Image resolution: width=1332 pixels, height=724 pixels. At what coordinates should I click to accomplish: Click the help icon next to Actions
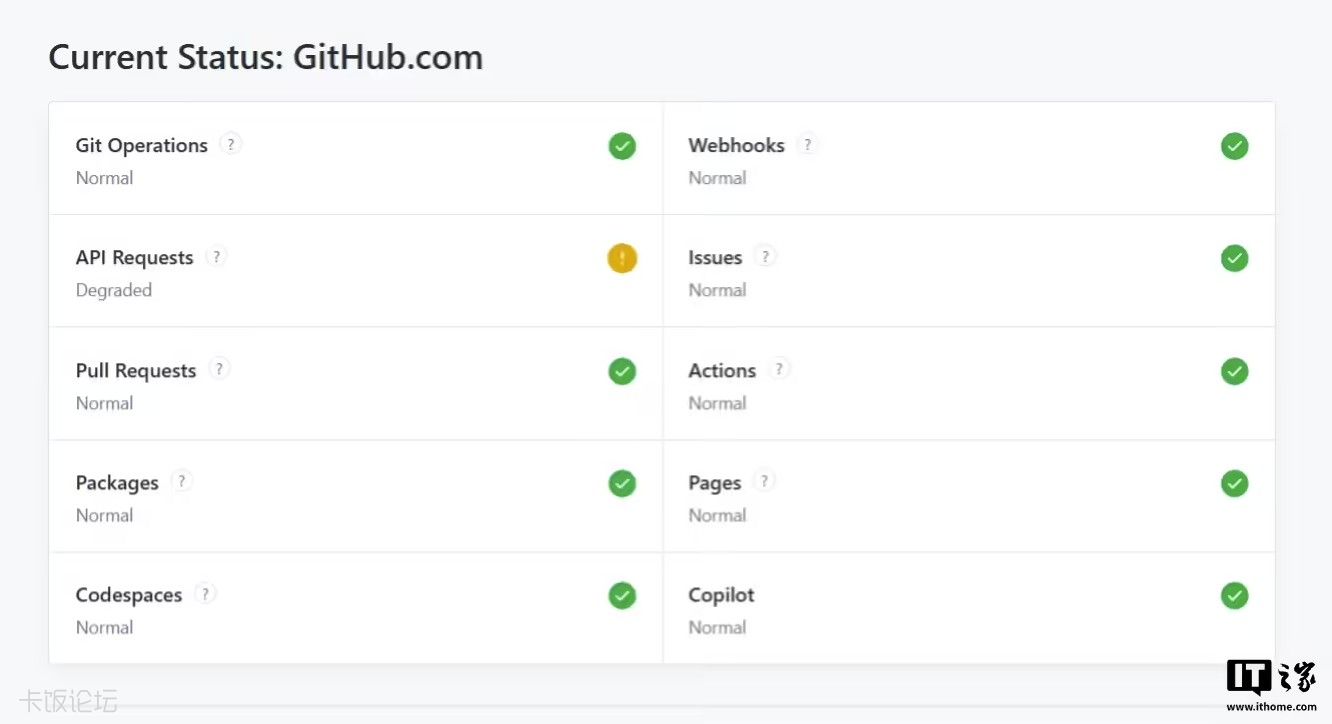click(779, 369)
